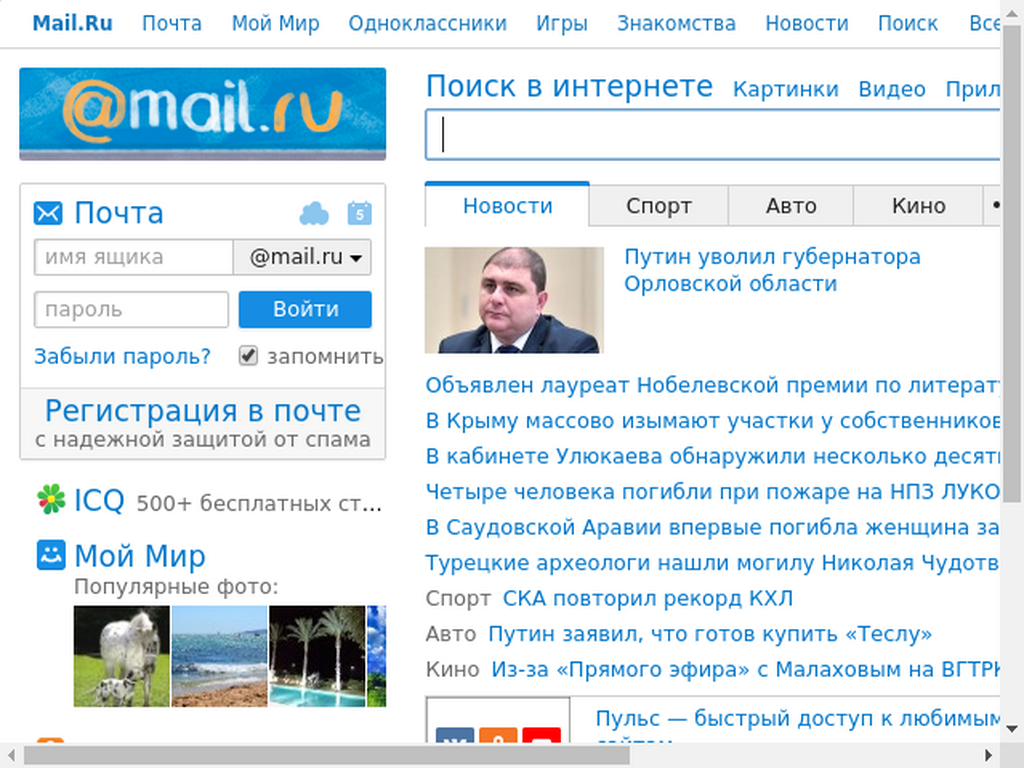The image size is (1024, 768).
Task: Click the 500+ бесплатных ст... text
Action: click(259, 504)
